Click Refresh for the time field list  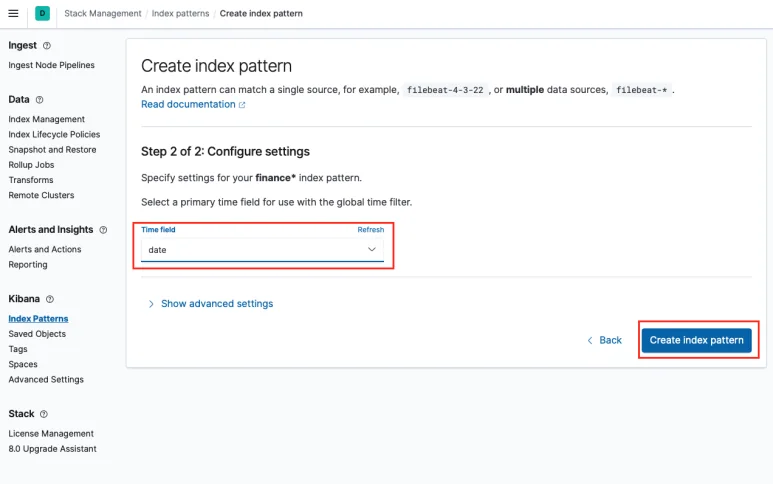(370, 230)
